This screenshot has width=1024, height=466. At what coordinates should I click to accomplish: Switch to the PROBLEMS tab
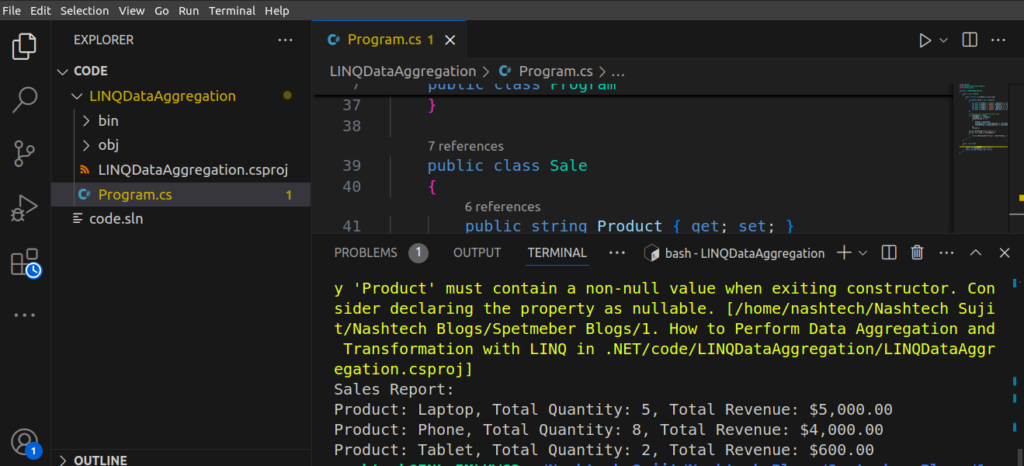tap(365, 253)
